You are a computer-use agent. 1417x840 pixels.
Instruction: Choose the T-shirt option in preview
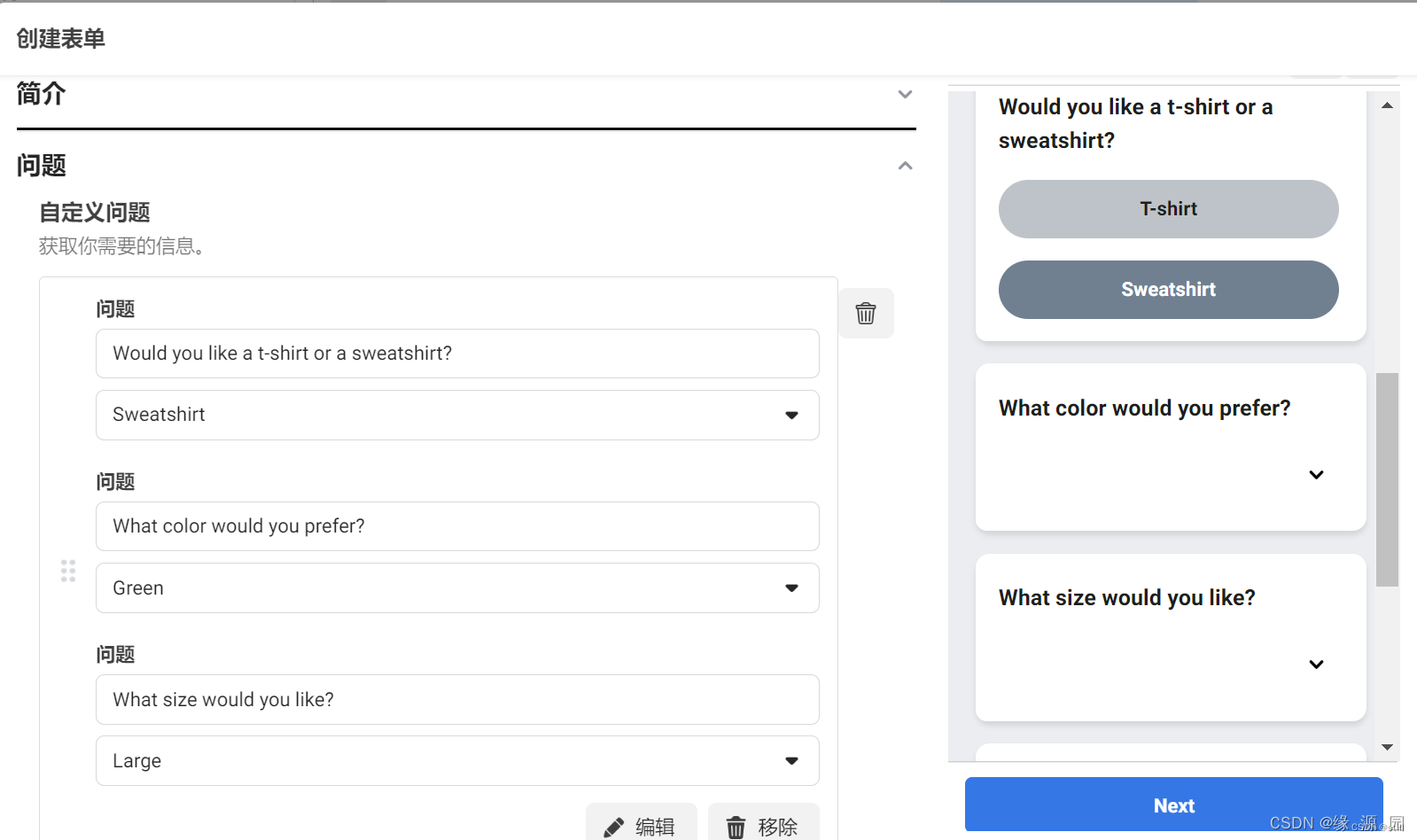(1168, 209)
